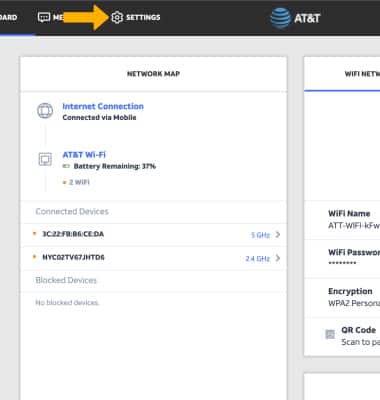This screenshot has width=380, height=400.
Task: Click the 2.4 GHz band label
Action: (258, 258)
